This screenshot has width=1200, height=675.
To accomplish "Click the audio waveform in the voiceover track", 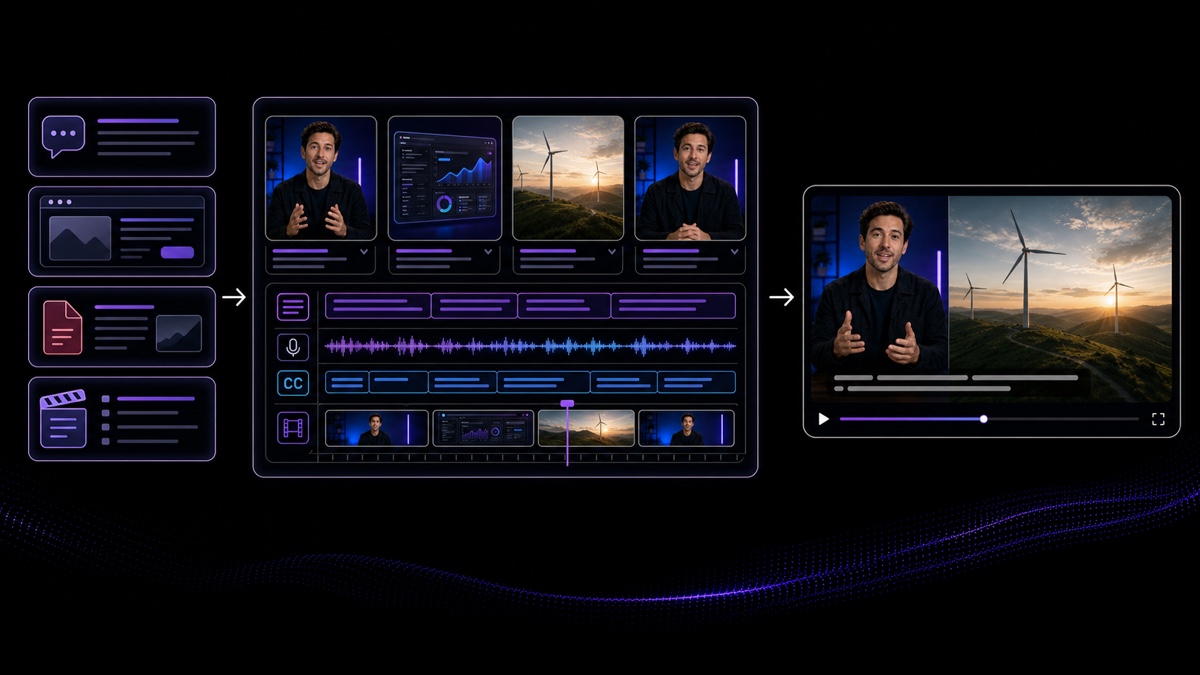I will [x=531, y=346].
